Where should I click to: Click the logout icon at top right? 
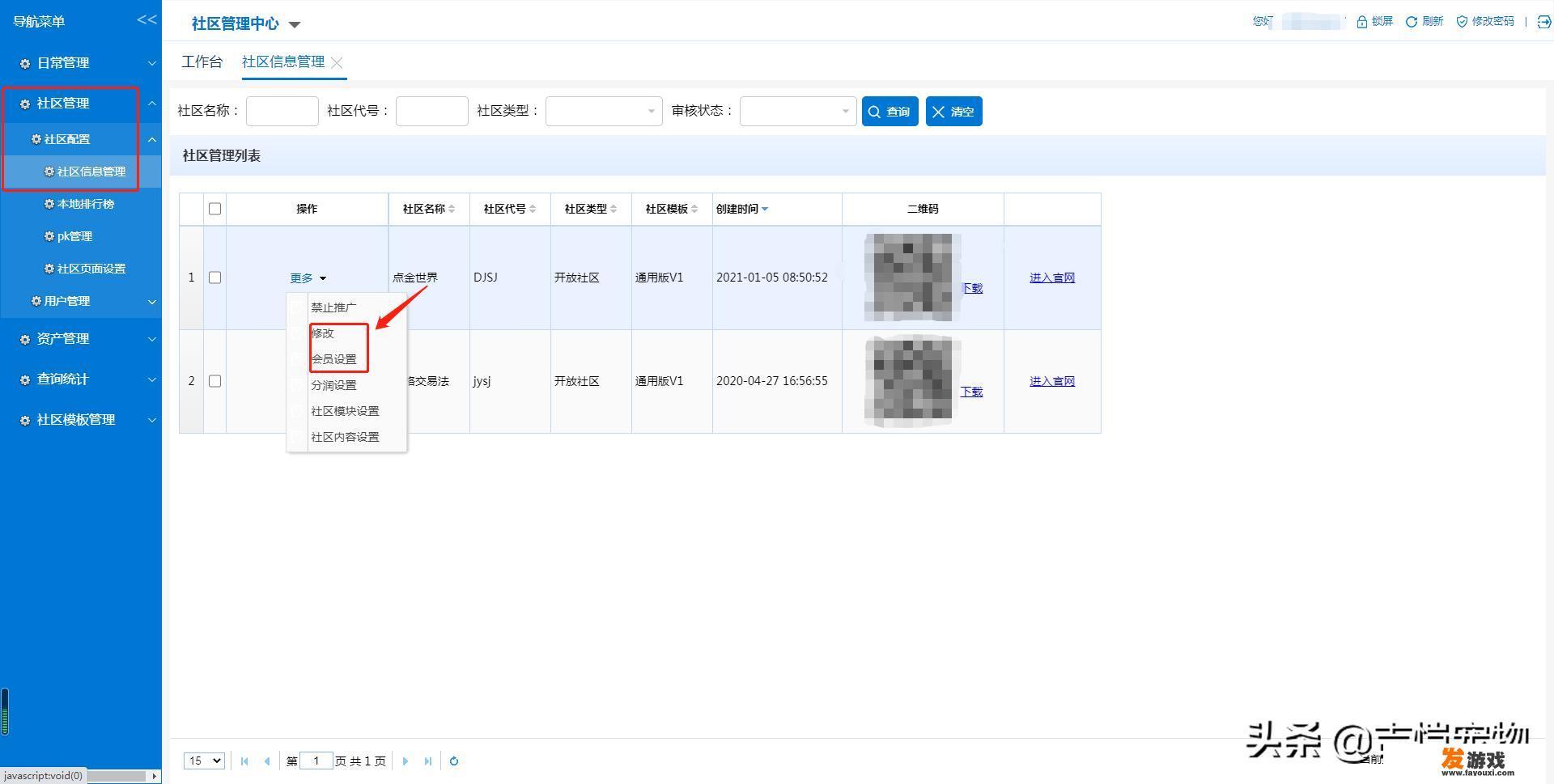point(1543,22)
